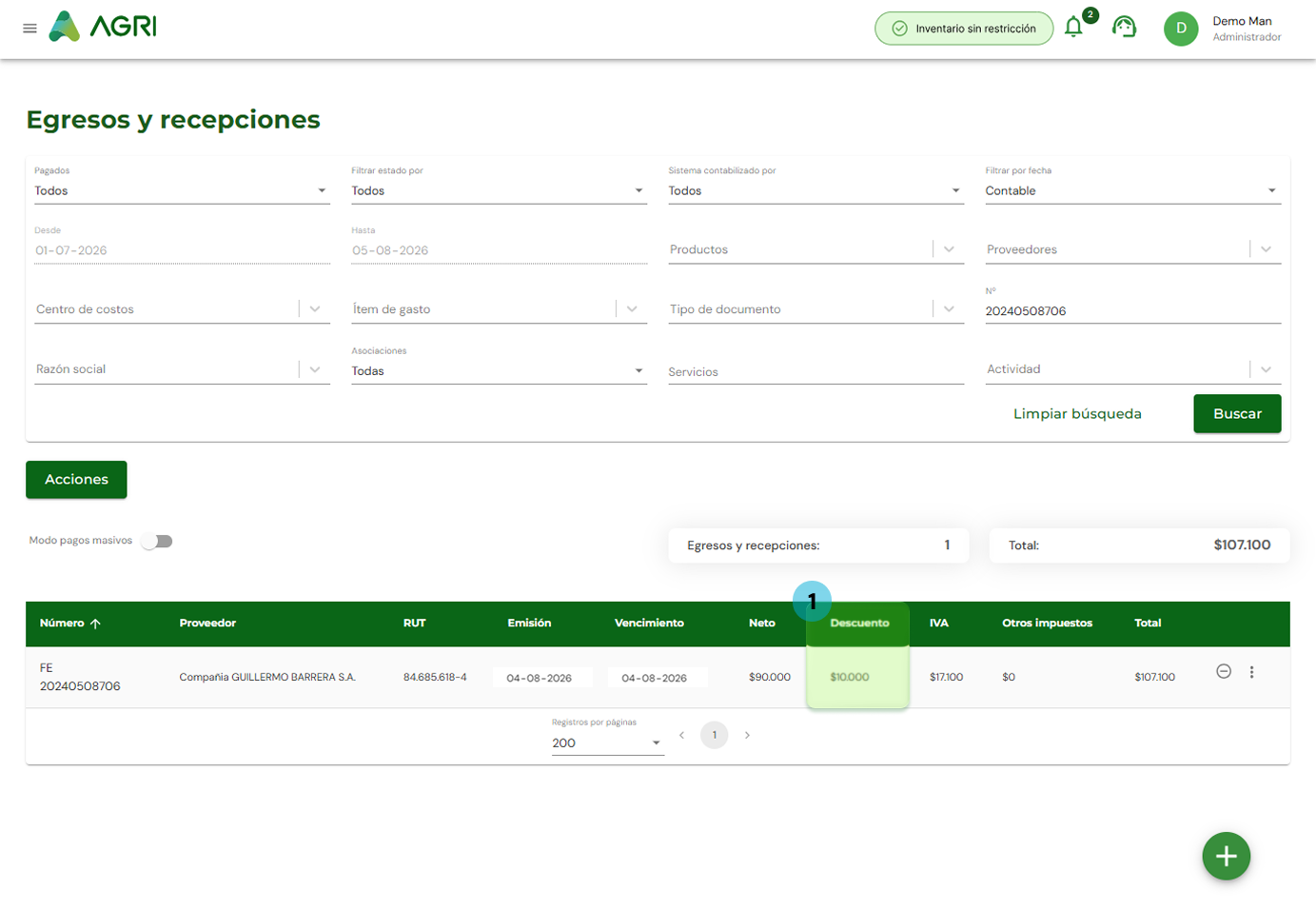Click Limpiar búsqueda
The height and width of the screenshot is (911, 1316).
[1077, 414]
